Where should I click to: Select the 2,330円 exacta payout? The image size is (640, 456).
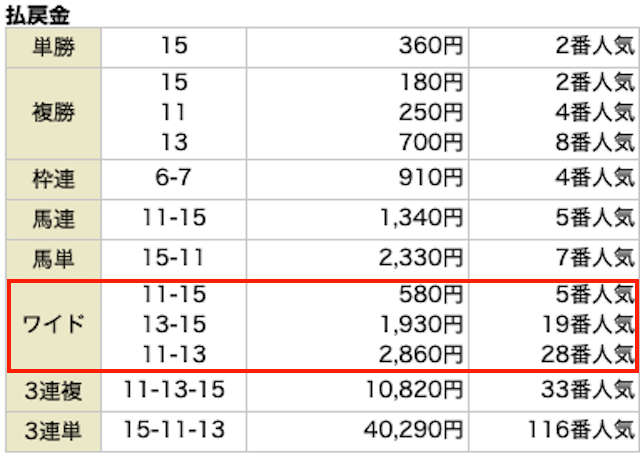(x=421, y=258)
